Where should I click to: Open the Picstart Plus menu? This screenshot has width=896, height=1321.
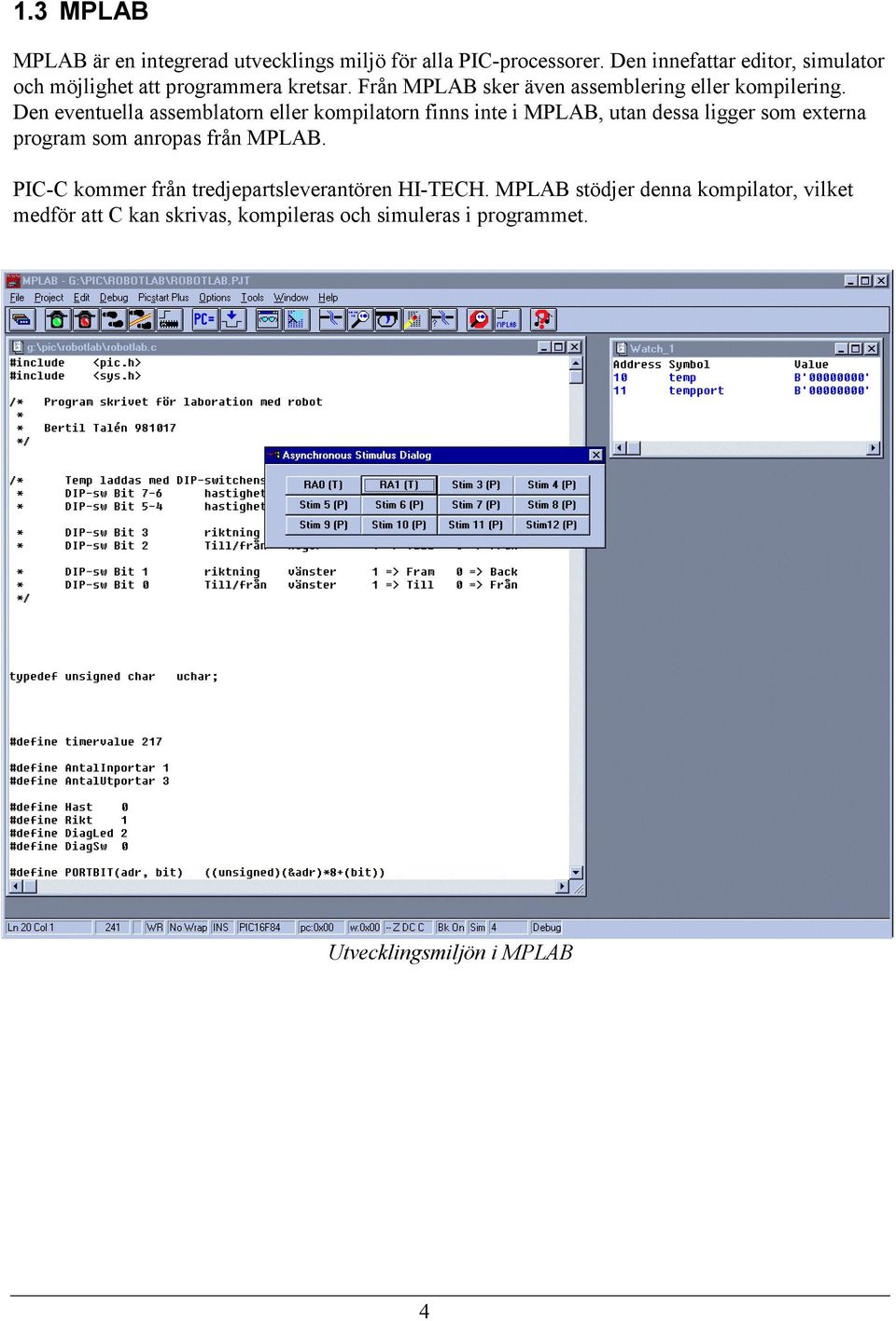pos(163,298)
